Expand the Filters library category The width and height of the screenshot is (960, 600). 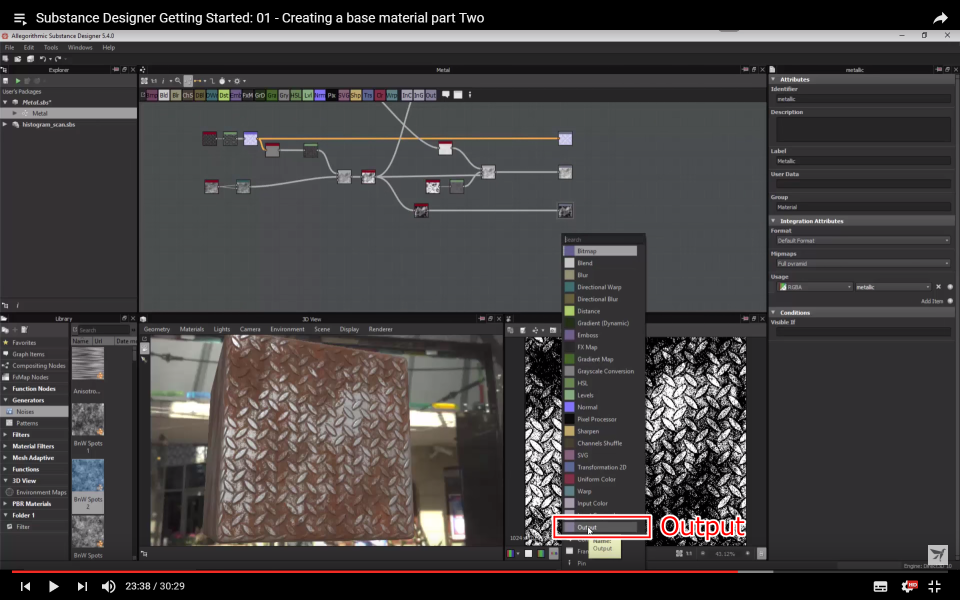tap(6, 435)
